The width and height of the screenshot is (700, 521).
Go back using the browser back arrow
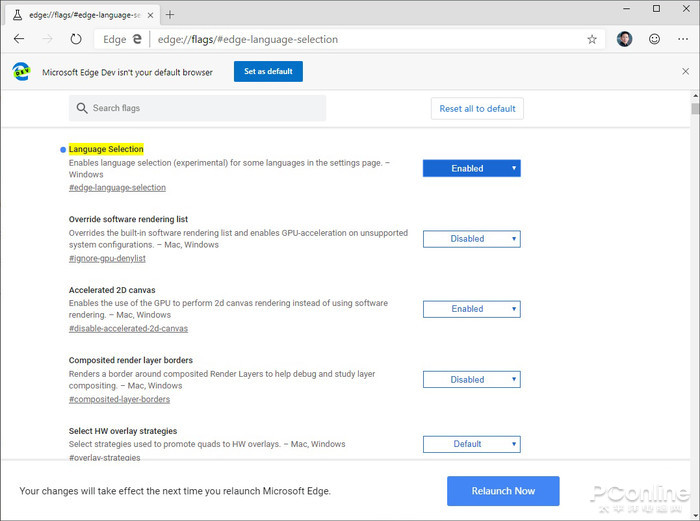[x=19, y=39]
